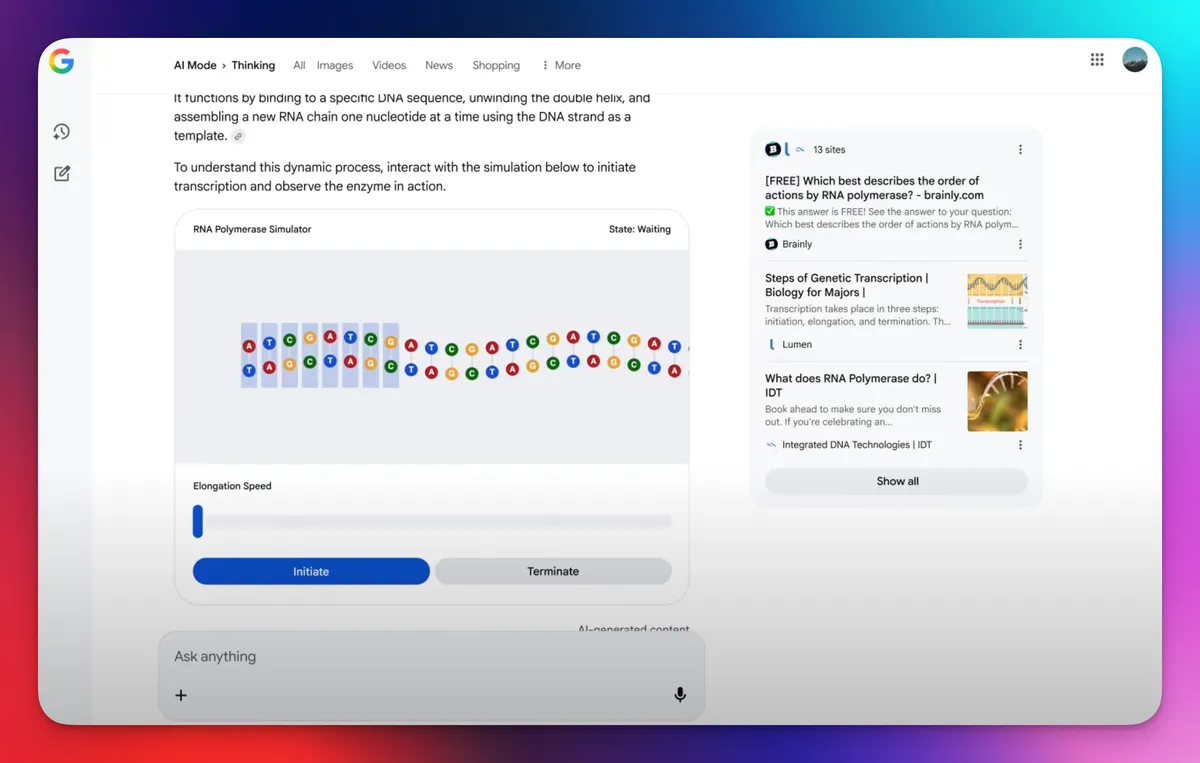Open the Google apps grid icon

click(1097, 60)
